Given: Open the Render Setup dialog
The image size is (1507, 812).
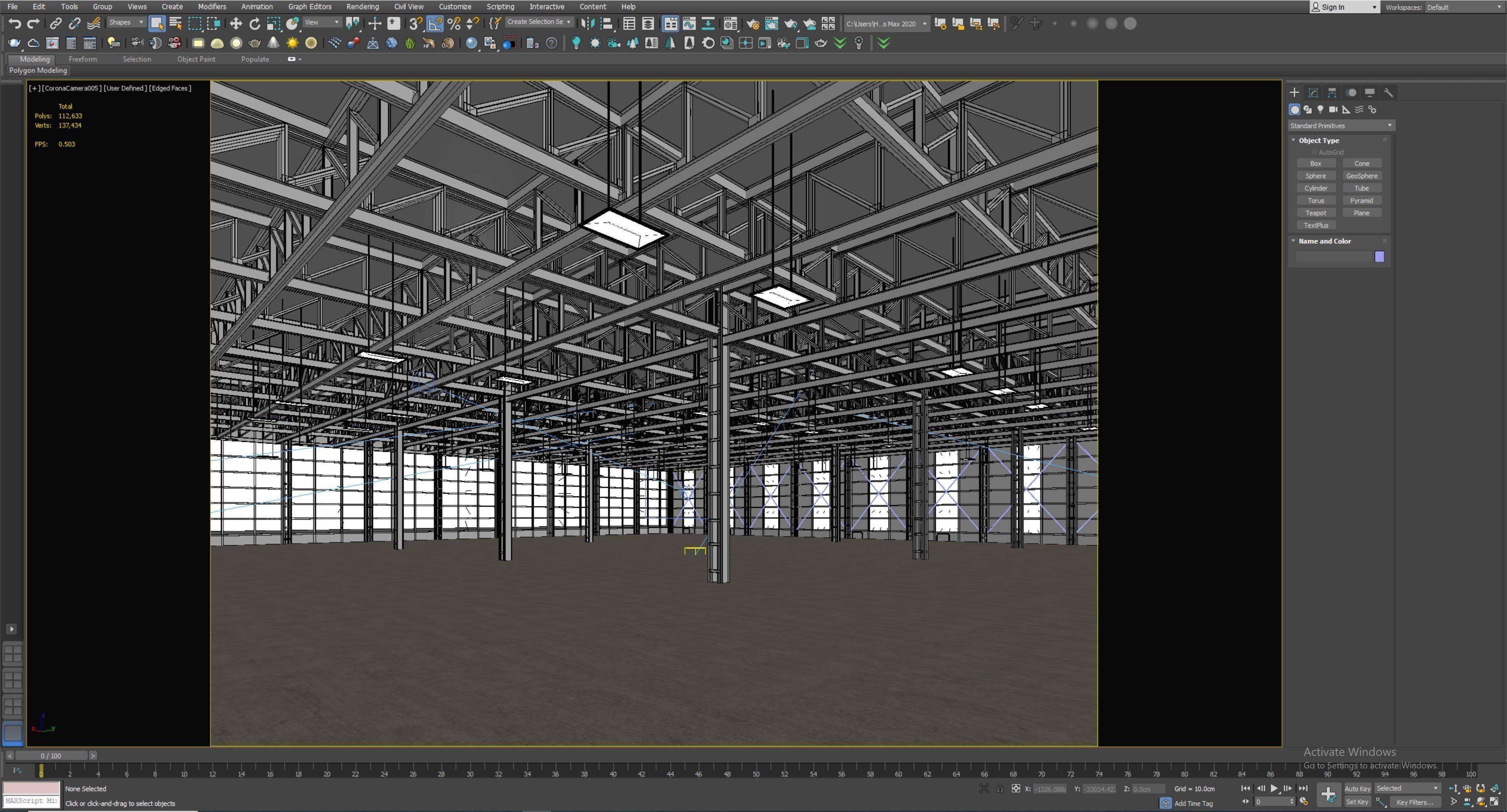Looking at the screenshot, I should coord(753,24).
